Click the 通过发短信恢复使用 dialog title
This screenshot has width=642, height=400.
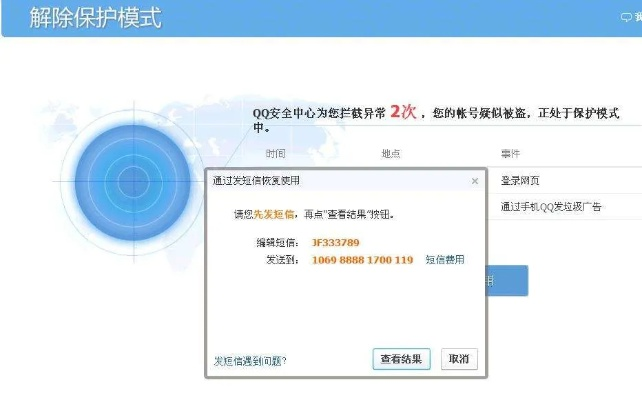click(256, 181)
